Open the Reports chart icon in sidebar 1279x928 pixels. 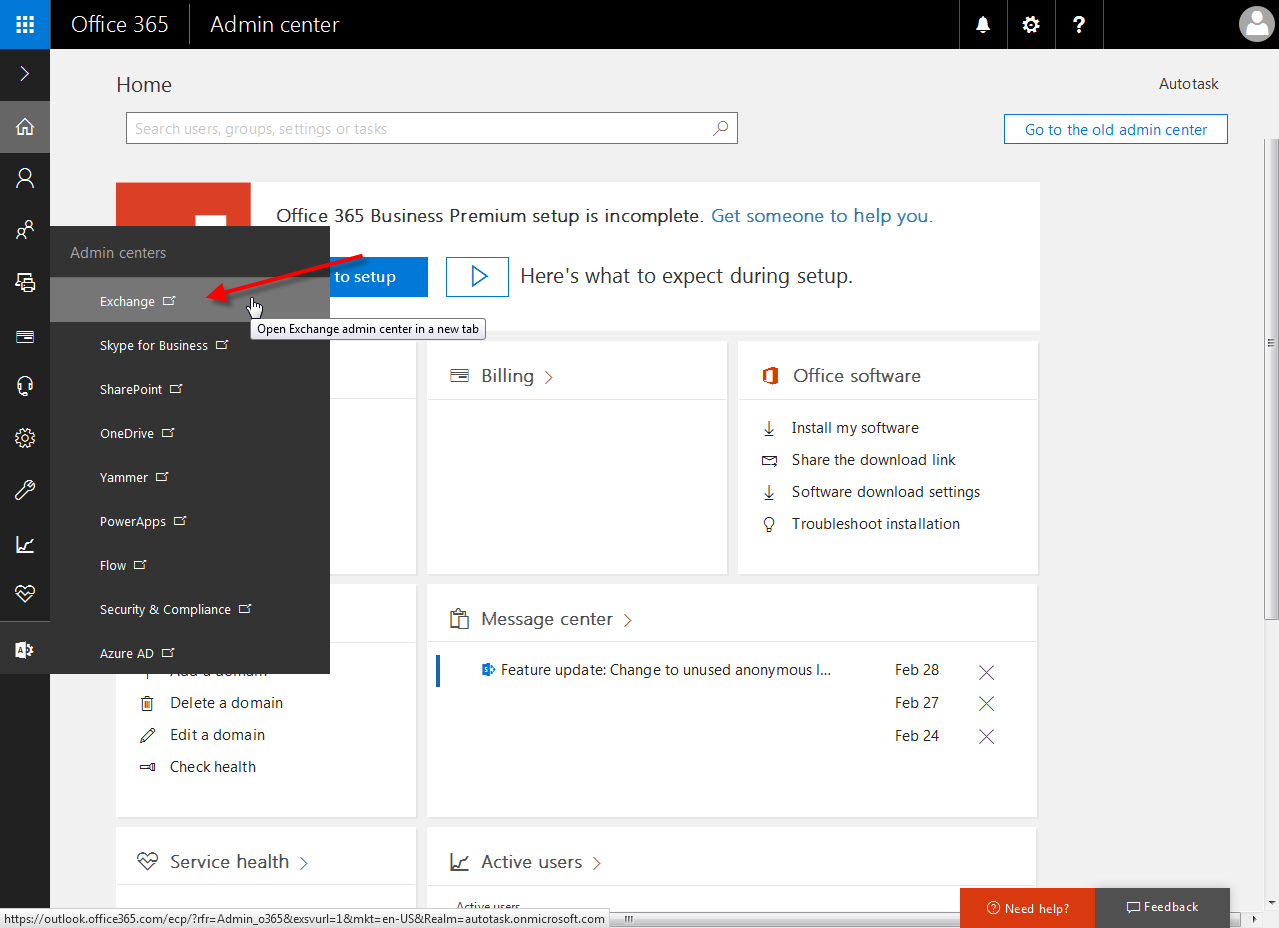[24, 543]
